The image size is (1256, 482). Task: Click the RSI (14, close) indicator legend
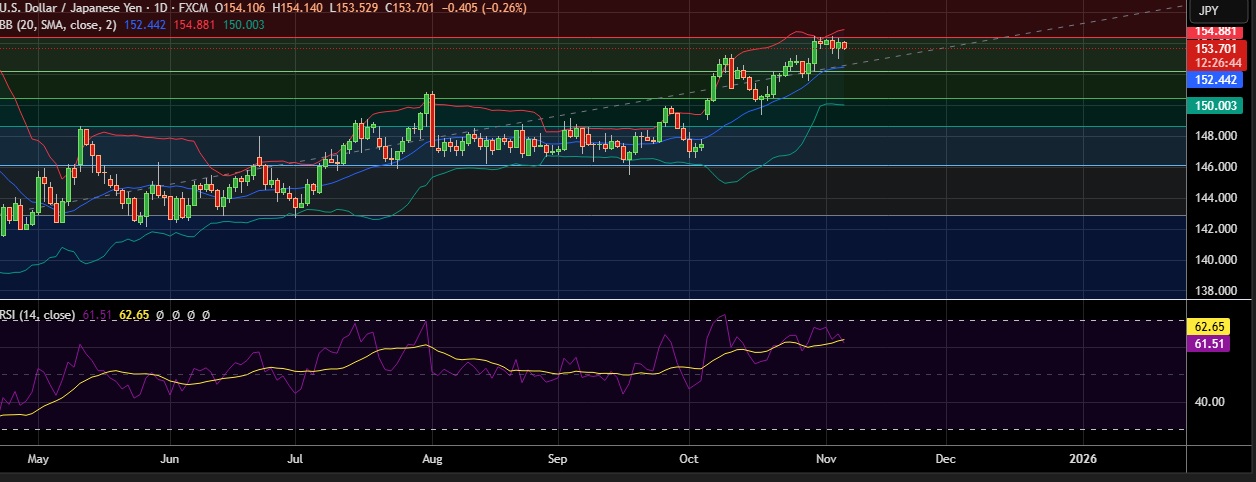point(38,315)
